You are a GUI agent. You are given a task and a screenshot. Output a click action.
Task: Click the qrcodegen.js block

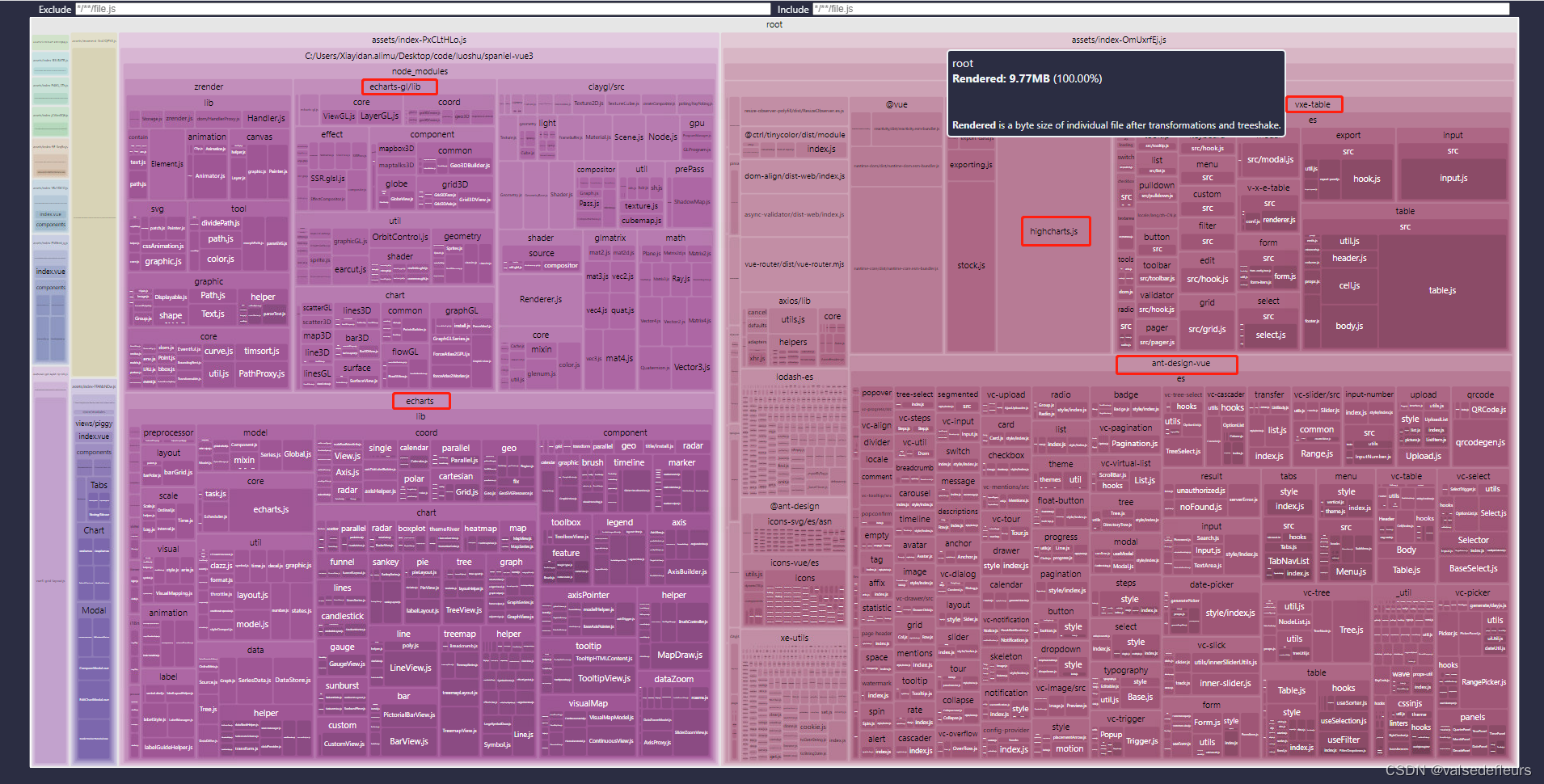click(x=1480, y=442)
